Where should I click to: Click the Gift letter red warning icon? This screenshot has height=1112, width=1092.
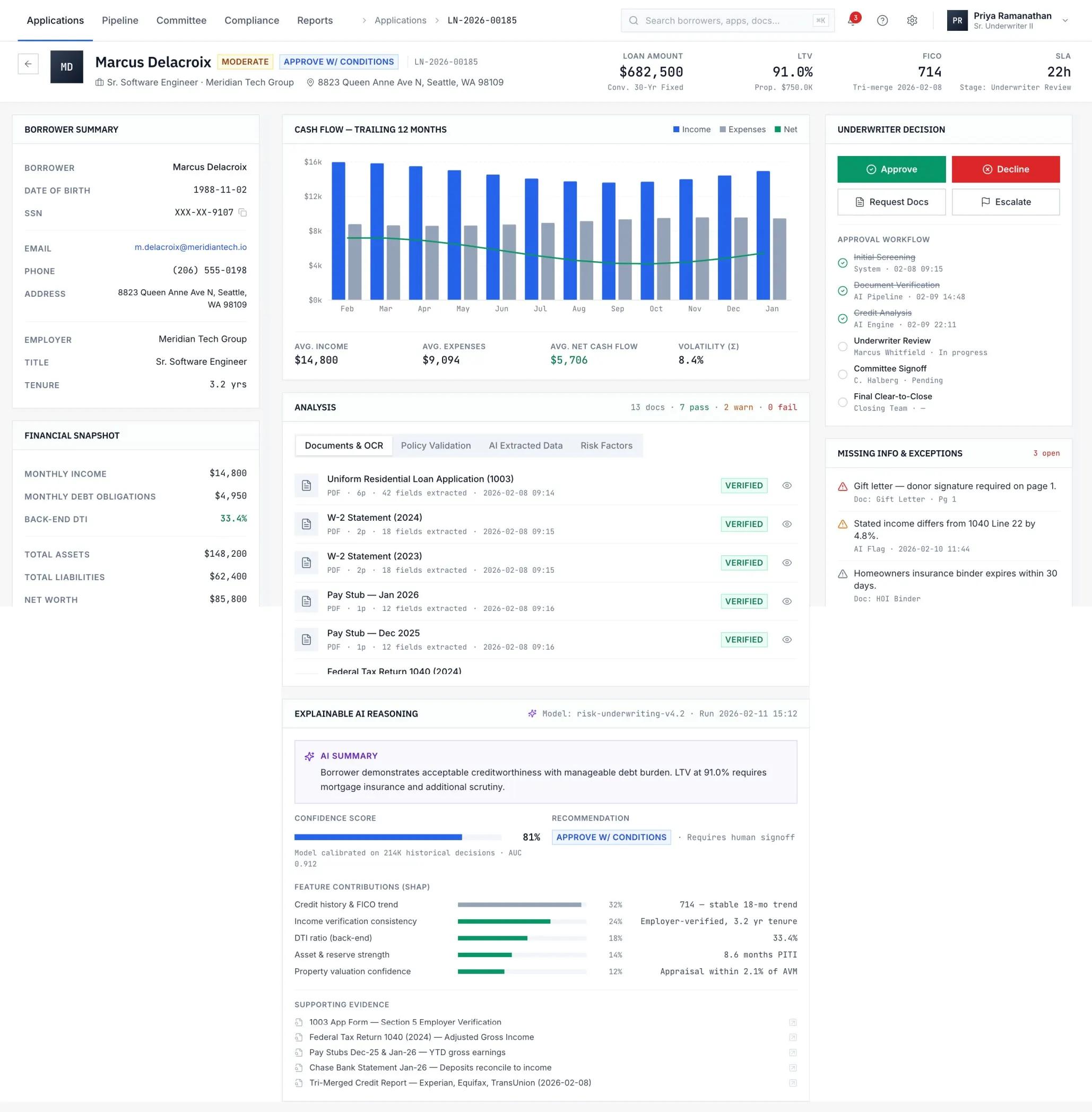point(843,487)
